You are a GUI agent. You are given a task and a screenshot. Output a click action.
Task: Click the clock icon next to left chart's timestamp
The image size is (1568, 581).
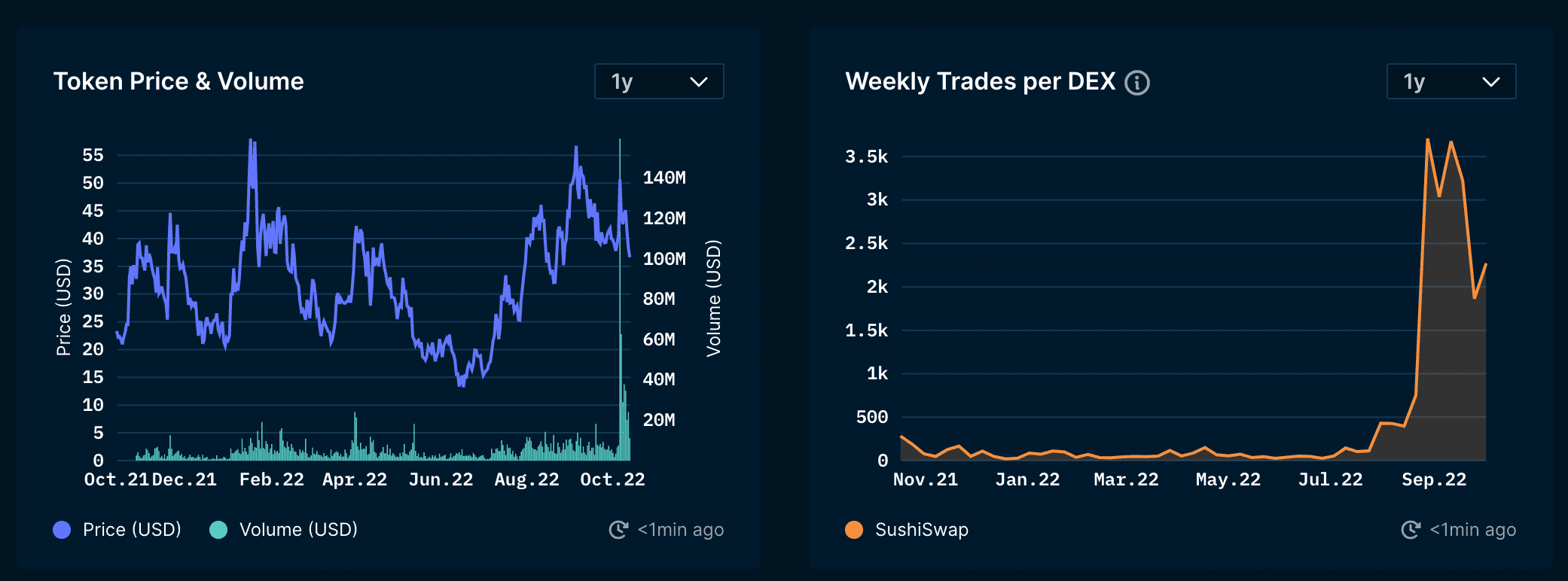(x=618, y=530)
